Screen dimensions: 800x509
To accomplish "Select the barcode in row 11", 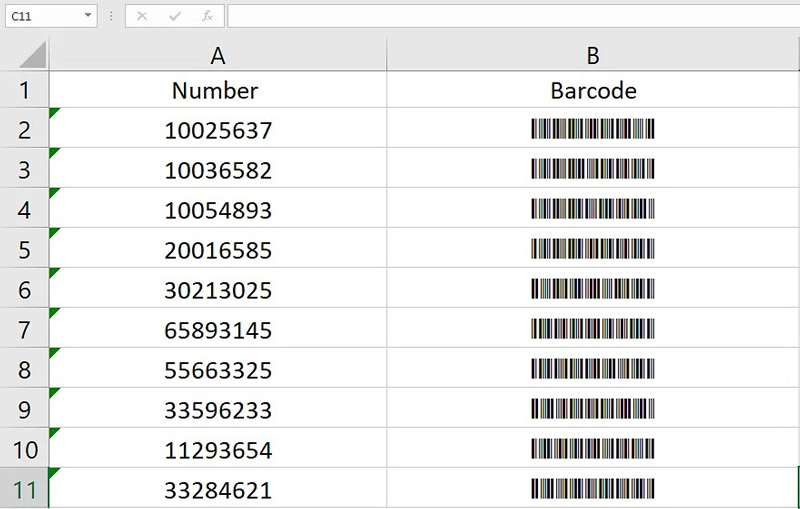I will 593,489.
